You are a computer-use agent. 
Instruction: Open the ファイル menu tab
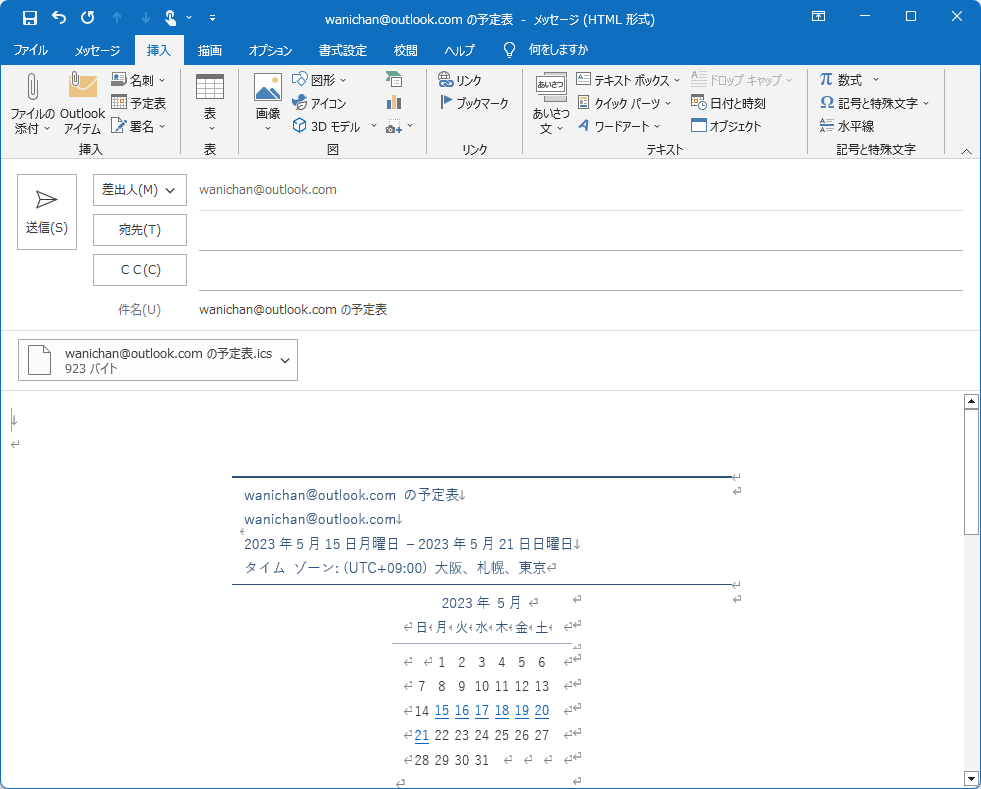click(31, 50)
